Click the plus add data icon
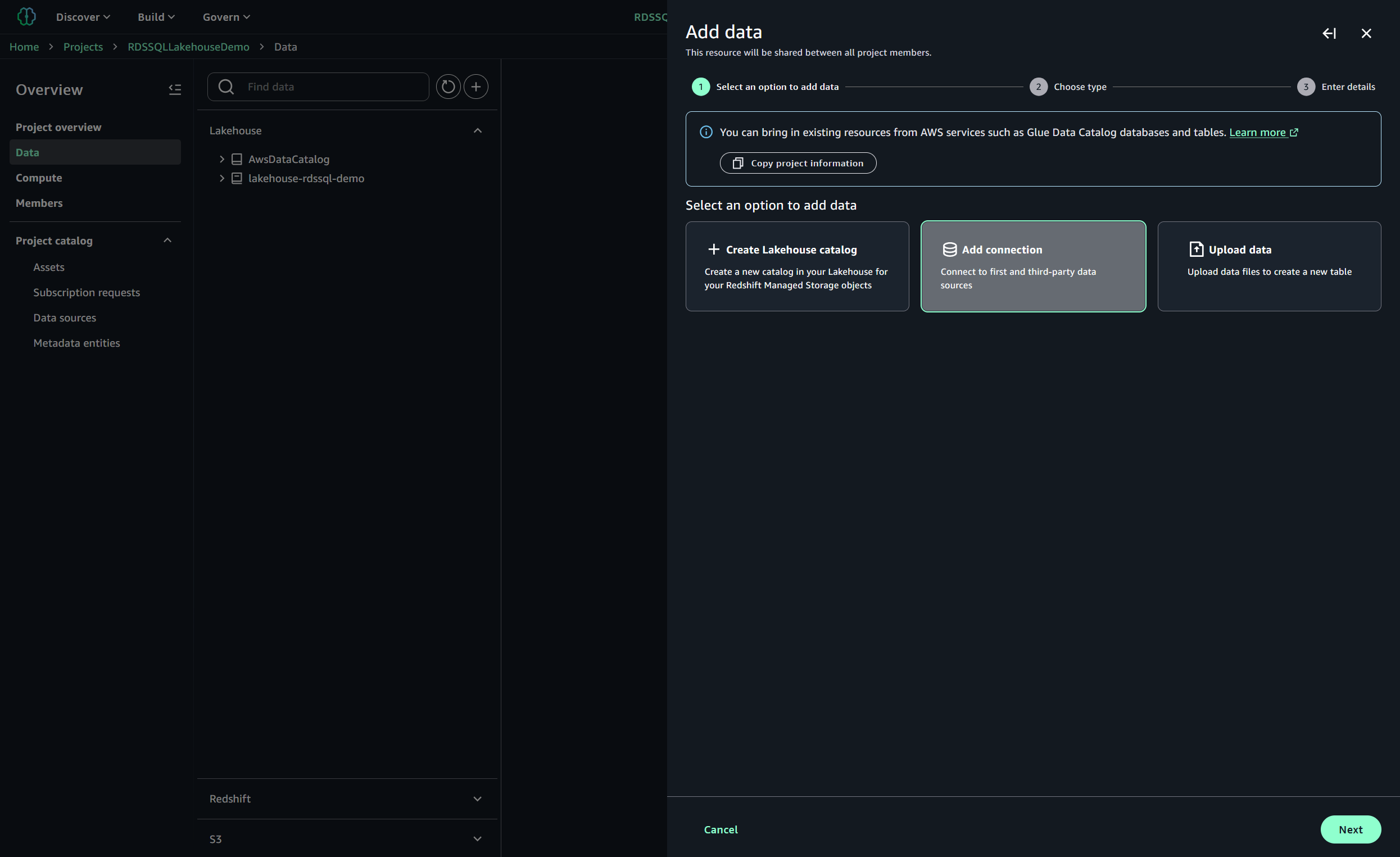This screenshot has width=1400, height=857. pyautogui.click(x=476, y=87)
